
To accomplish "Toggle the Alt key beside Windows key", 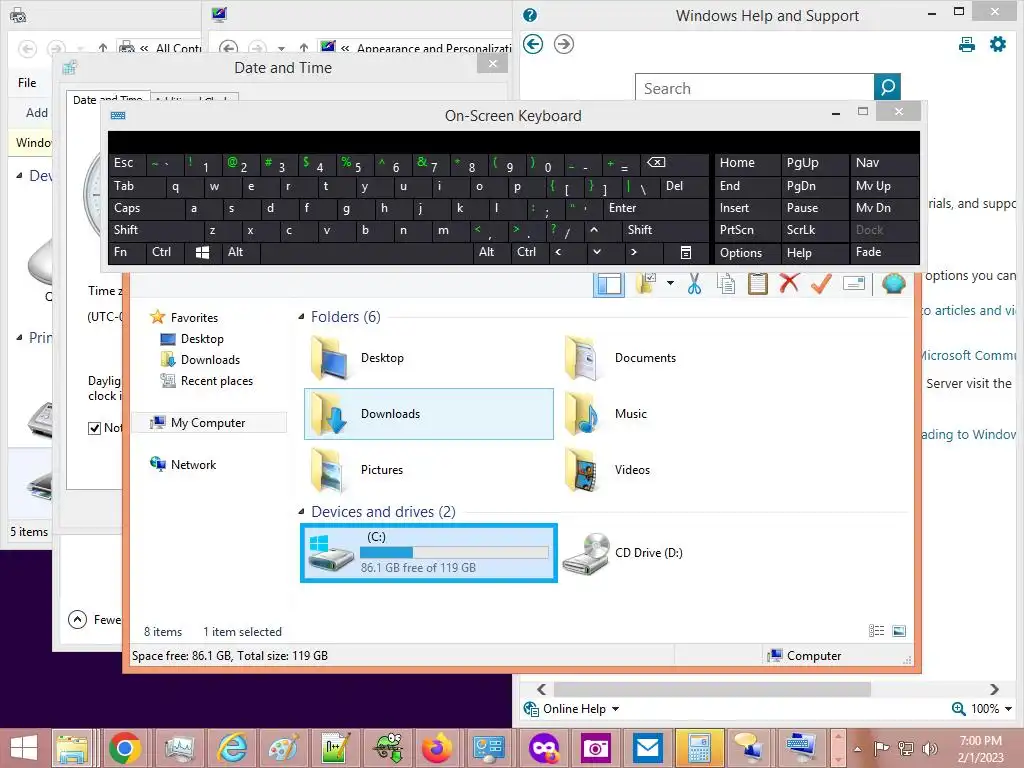I will point(241,252).
